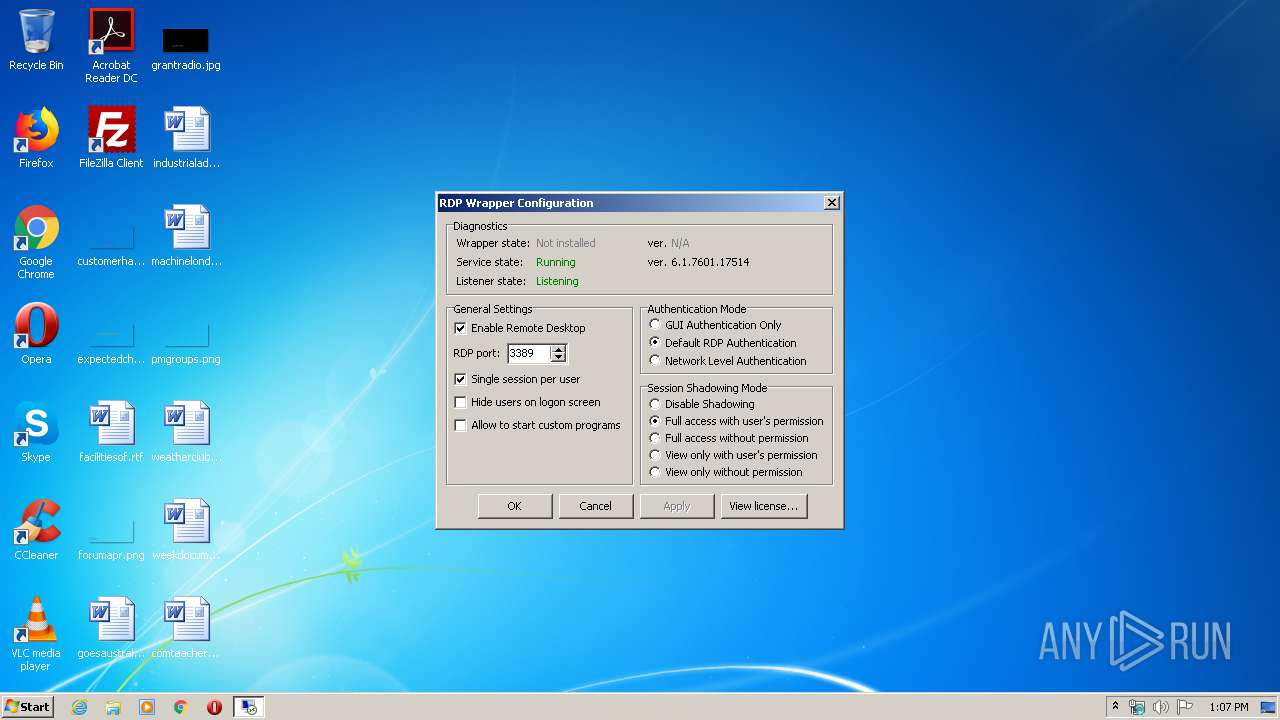Select Full access without permission
The width and height of the screenshot is (1280, 720).
[728, 438]
